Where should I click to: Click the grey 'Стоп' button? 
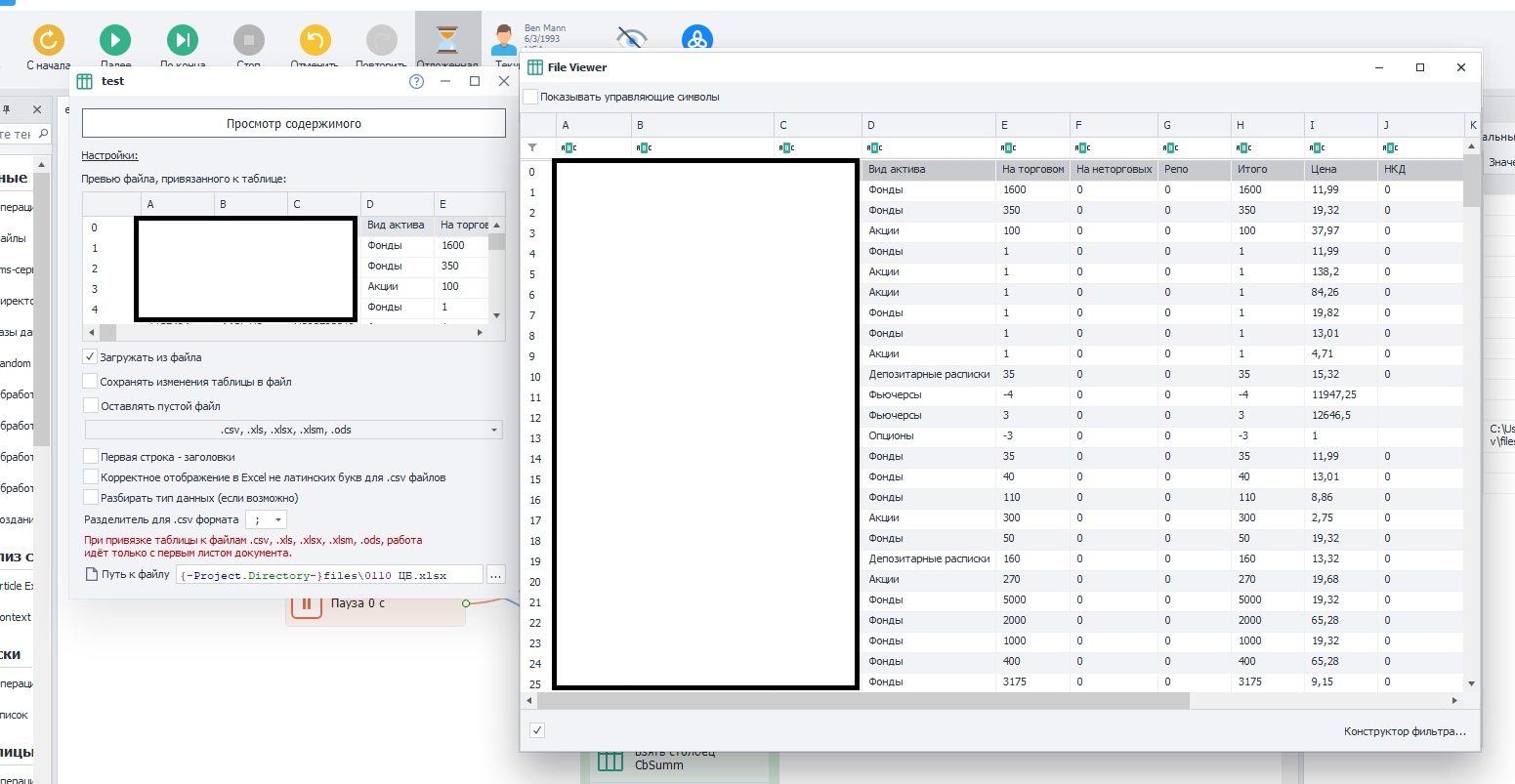[249, 41]
